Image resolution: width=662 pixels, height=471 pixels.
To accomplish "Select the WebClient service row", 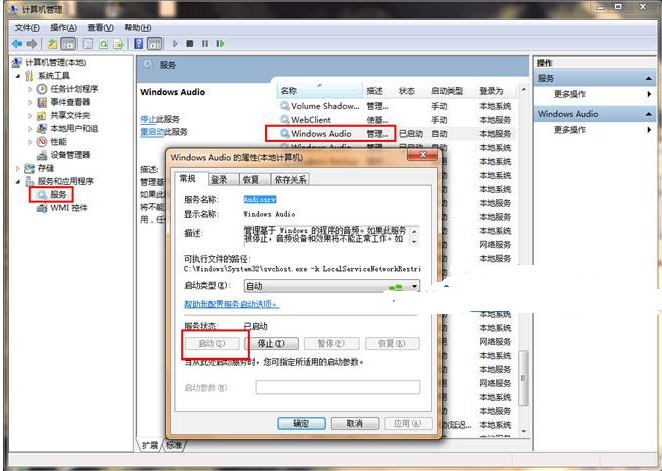I will [x=397, y=120].
